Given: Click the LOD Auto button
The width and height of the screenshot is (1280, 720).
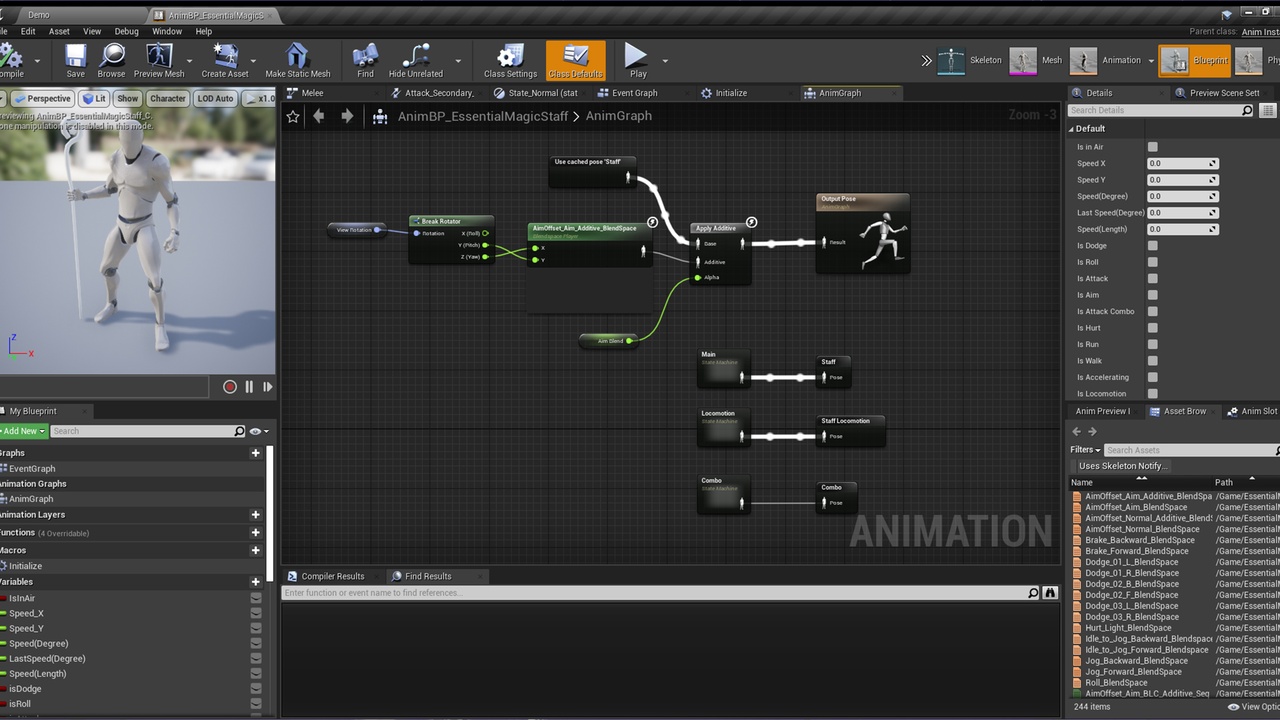Looking at the screenshot, I should pyautogui.click(x=215, y=98).
